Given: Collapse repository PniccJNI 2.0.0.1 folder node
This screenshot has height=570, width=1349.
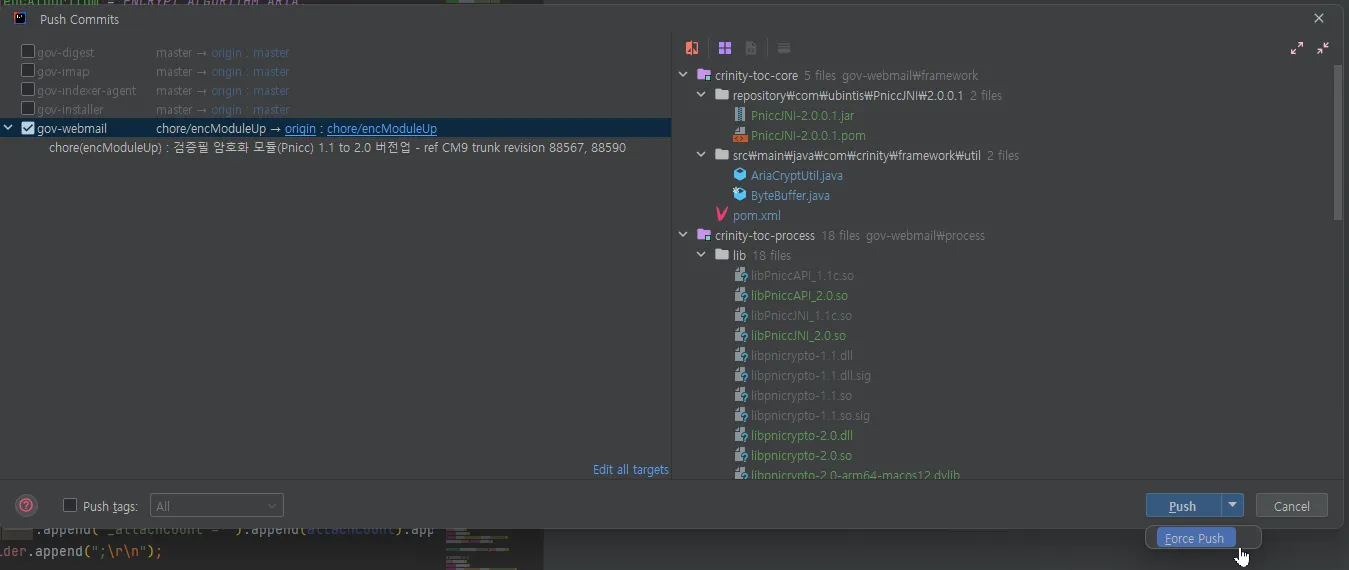Looking at the screenshot, I should tap(702, 95).
